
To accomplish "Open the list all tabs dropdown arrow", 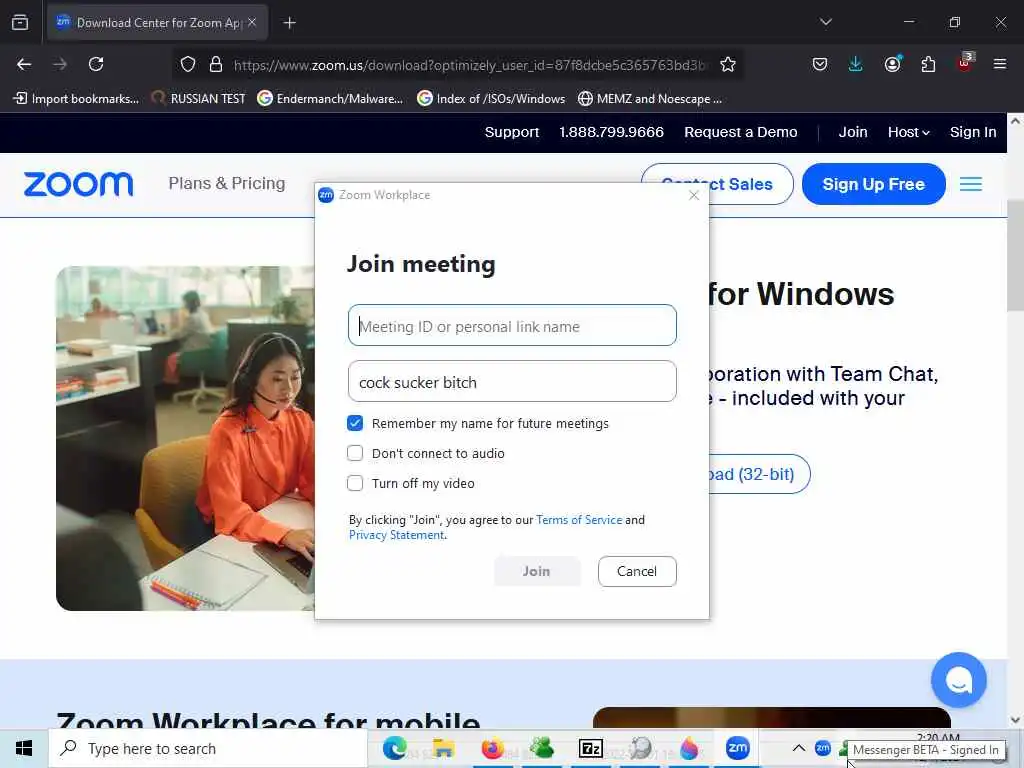I will point(826,22).
